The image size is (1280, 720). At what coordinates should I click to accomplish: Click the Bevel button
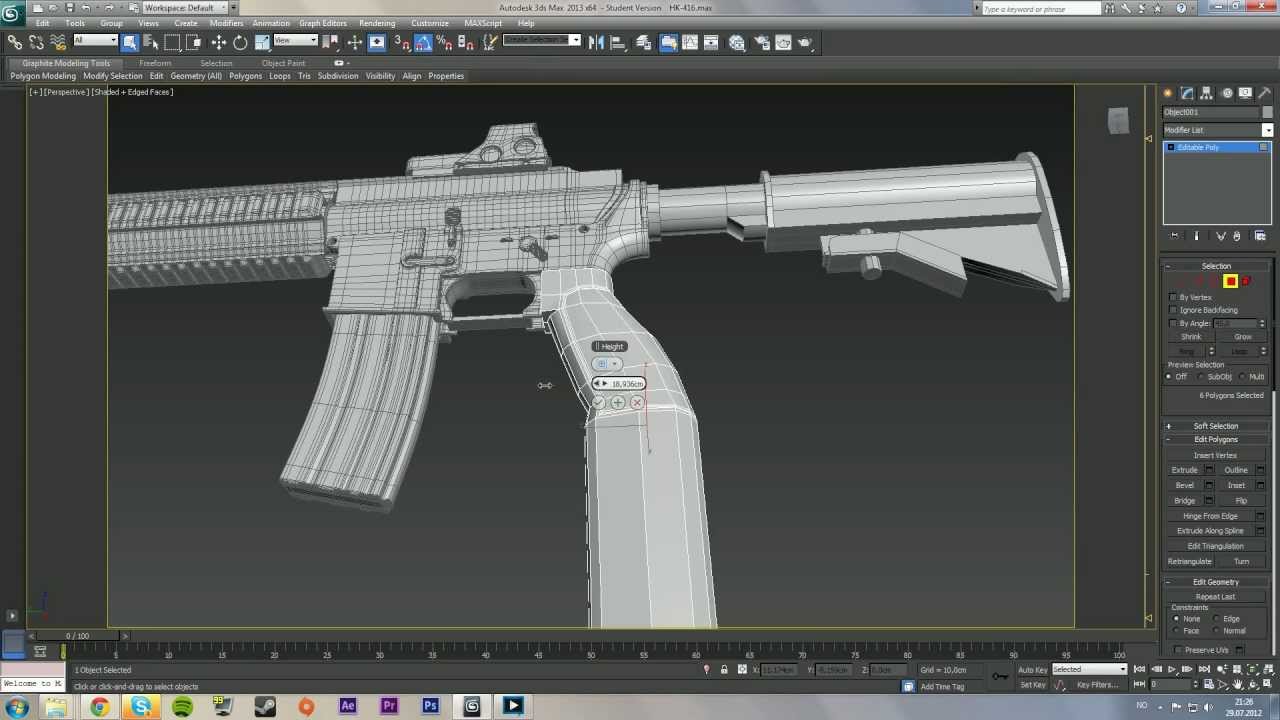1184,485
